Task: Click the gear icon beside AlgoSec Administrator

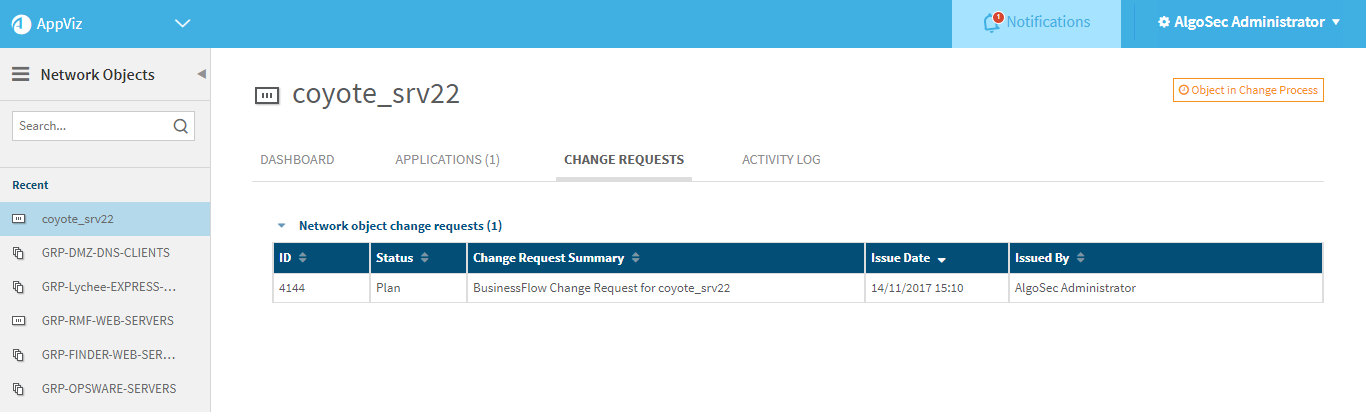Action: [1164, 22]
